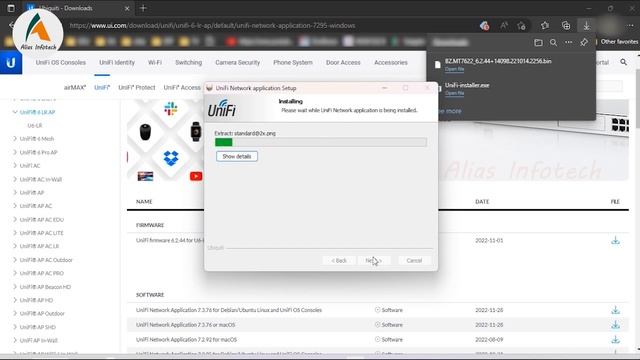
Task: Select U6-LR sub-item in sidebar
Action: click(35, 125)
